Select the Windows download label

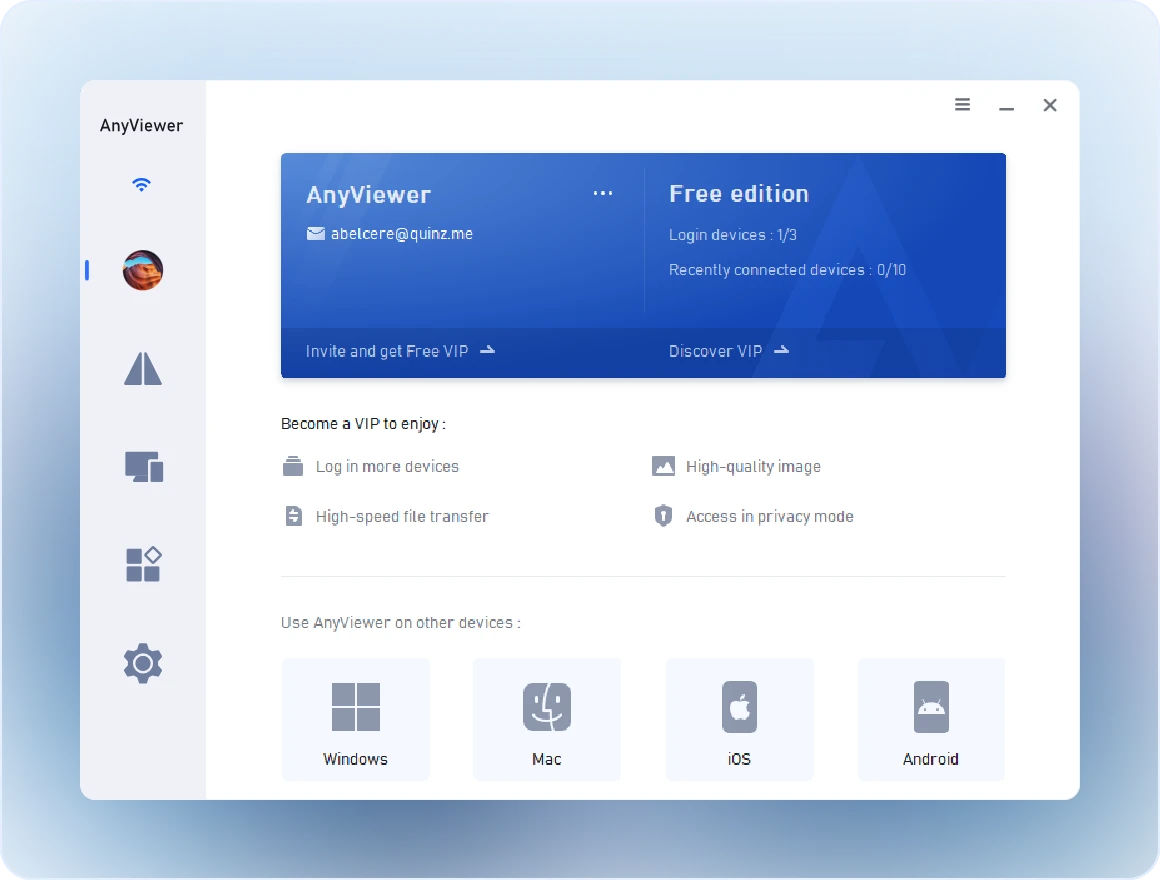[355, 759]
